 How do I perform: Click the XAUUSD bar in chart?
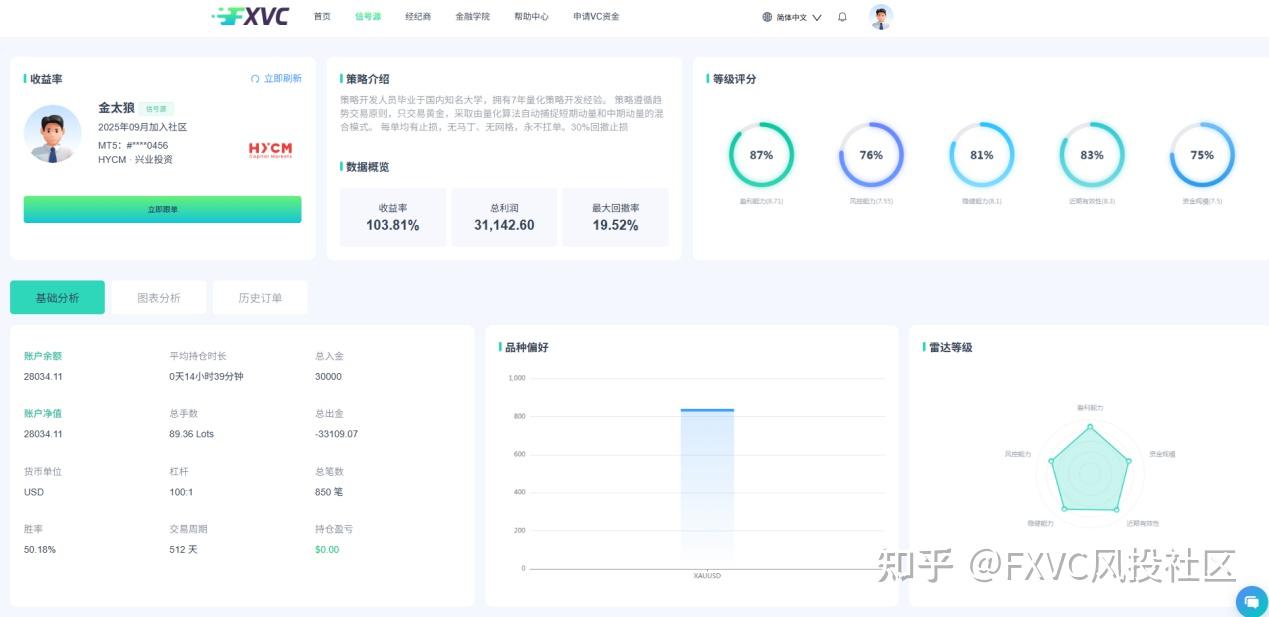(x=707, y=488)
